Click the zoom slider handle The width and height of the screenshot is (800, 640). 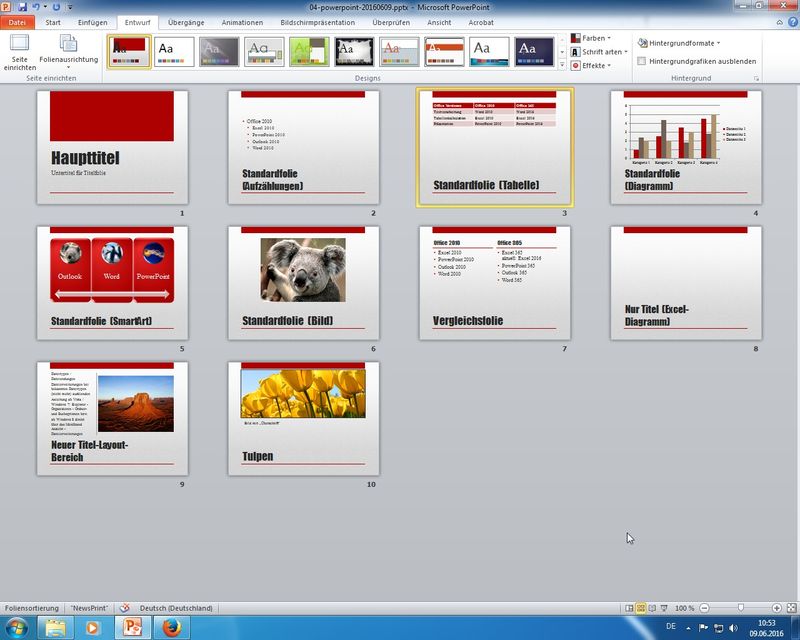(740, 608)
